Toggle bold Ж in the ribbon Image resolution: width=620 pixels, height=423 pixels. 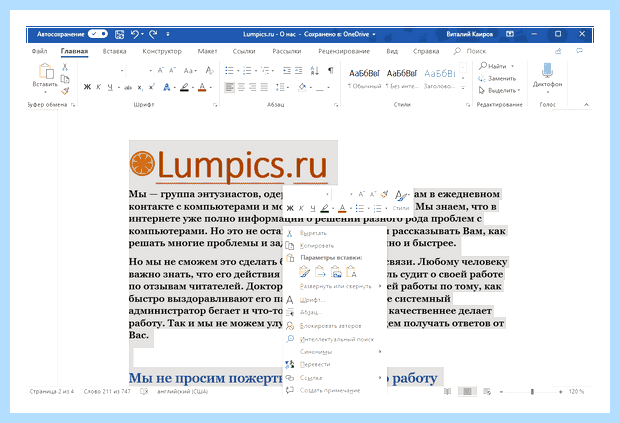pyautogui.click(x=87, y=87)
